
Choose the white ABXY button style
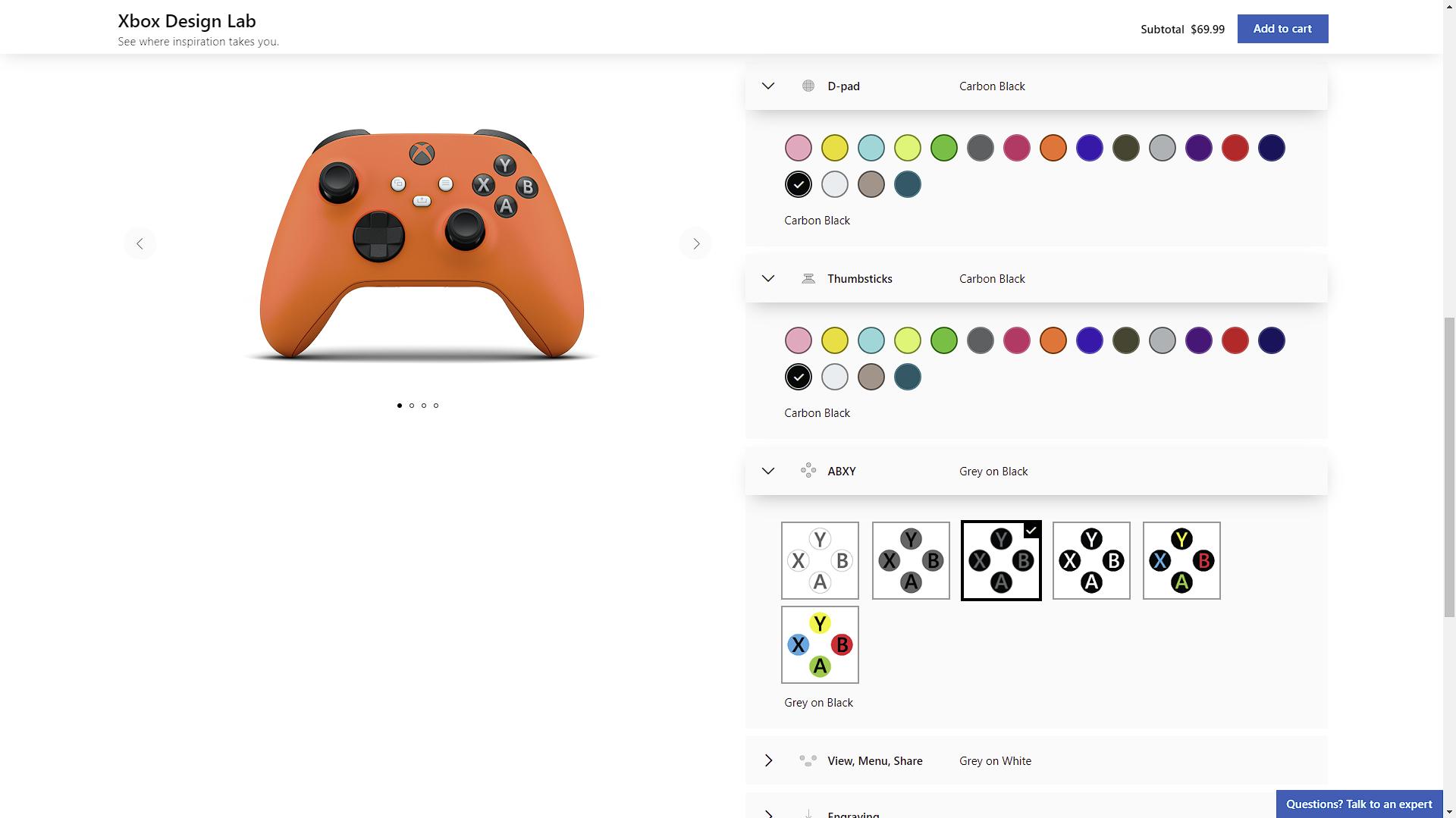(820, 560)
